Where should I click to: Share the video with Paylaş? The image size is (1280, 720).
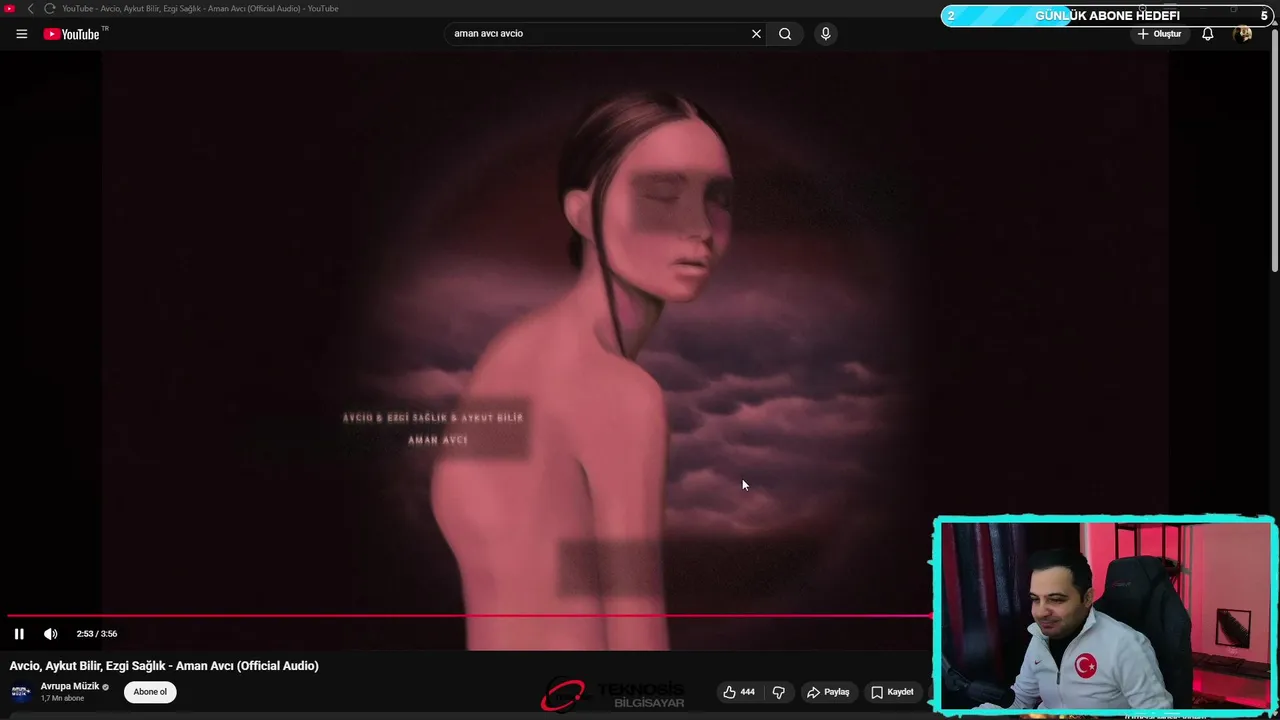[x=828, y=692]
